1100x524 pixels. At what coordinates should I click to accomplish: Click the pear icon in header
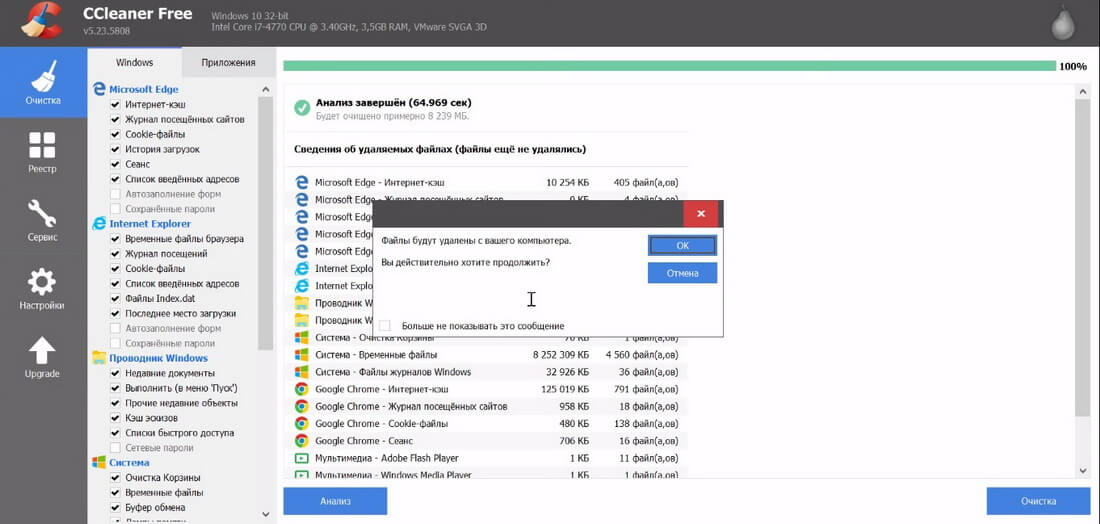click(x=1064, y=25)
